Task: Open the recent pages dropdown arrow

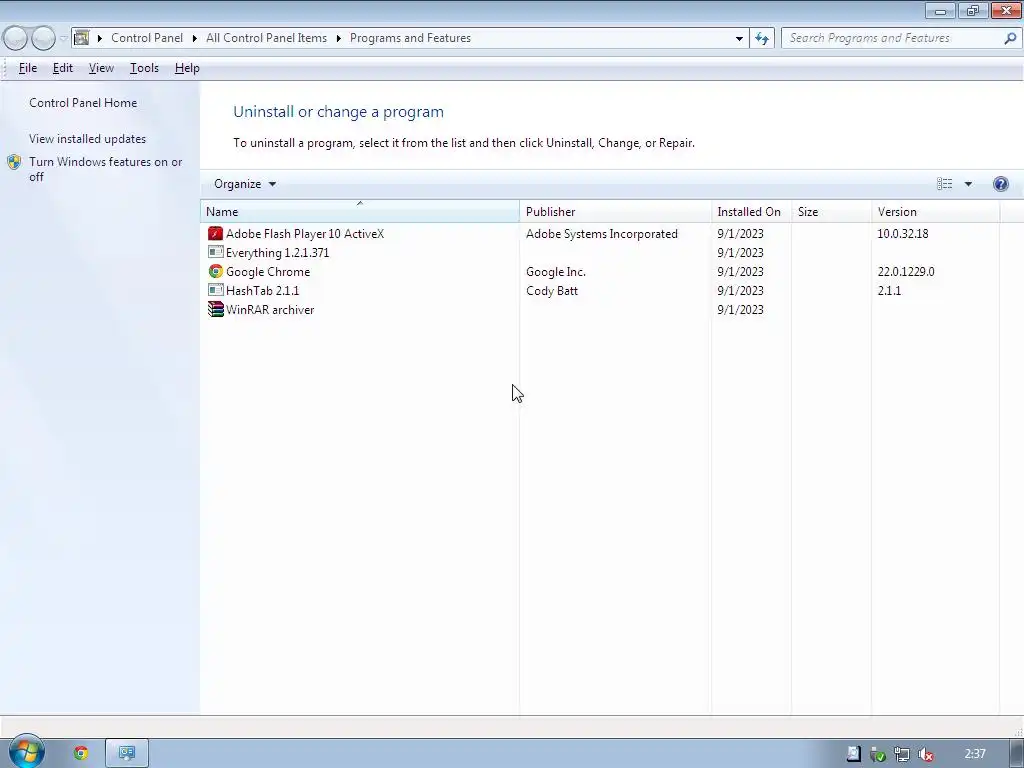Action: (x=63, y=38)
